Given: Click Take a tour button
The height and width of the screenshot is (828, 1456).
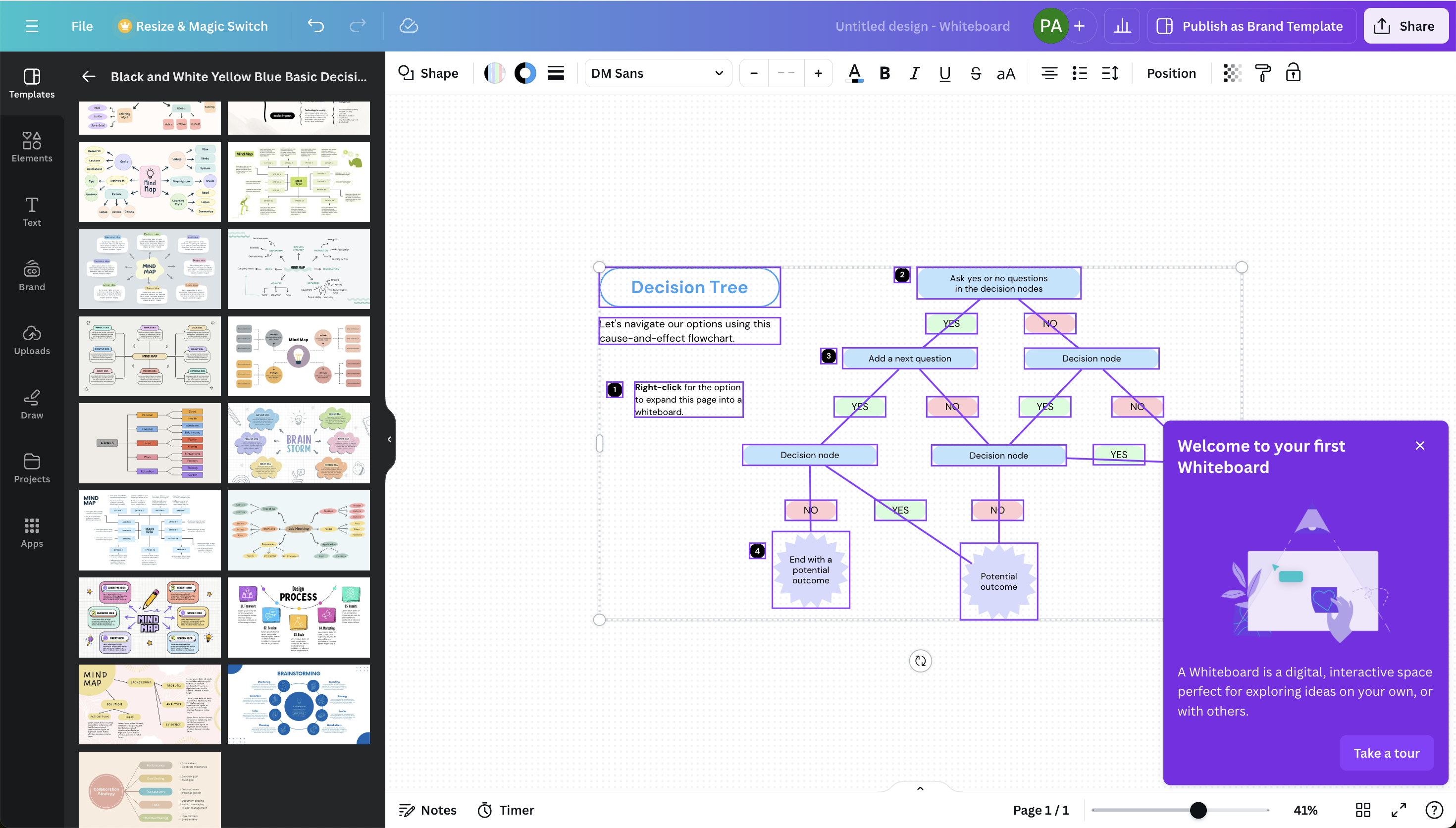Looking at the screenshot, I should [1386, 753].
